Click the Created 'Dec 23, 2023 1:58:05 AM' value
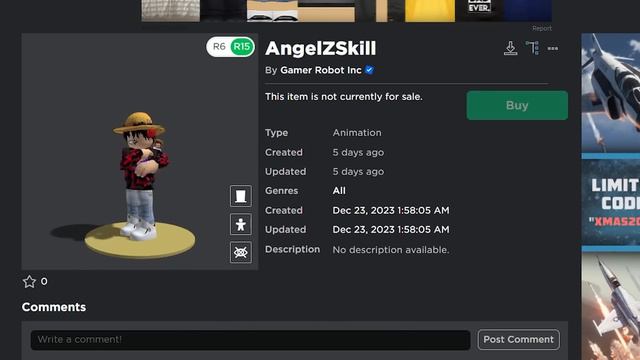Image resolution: width=640 pixels, height=360 pixels. [x=391, y=210]
